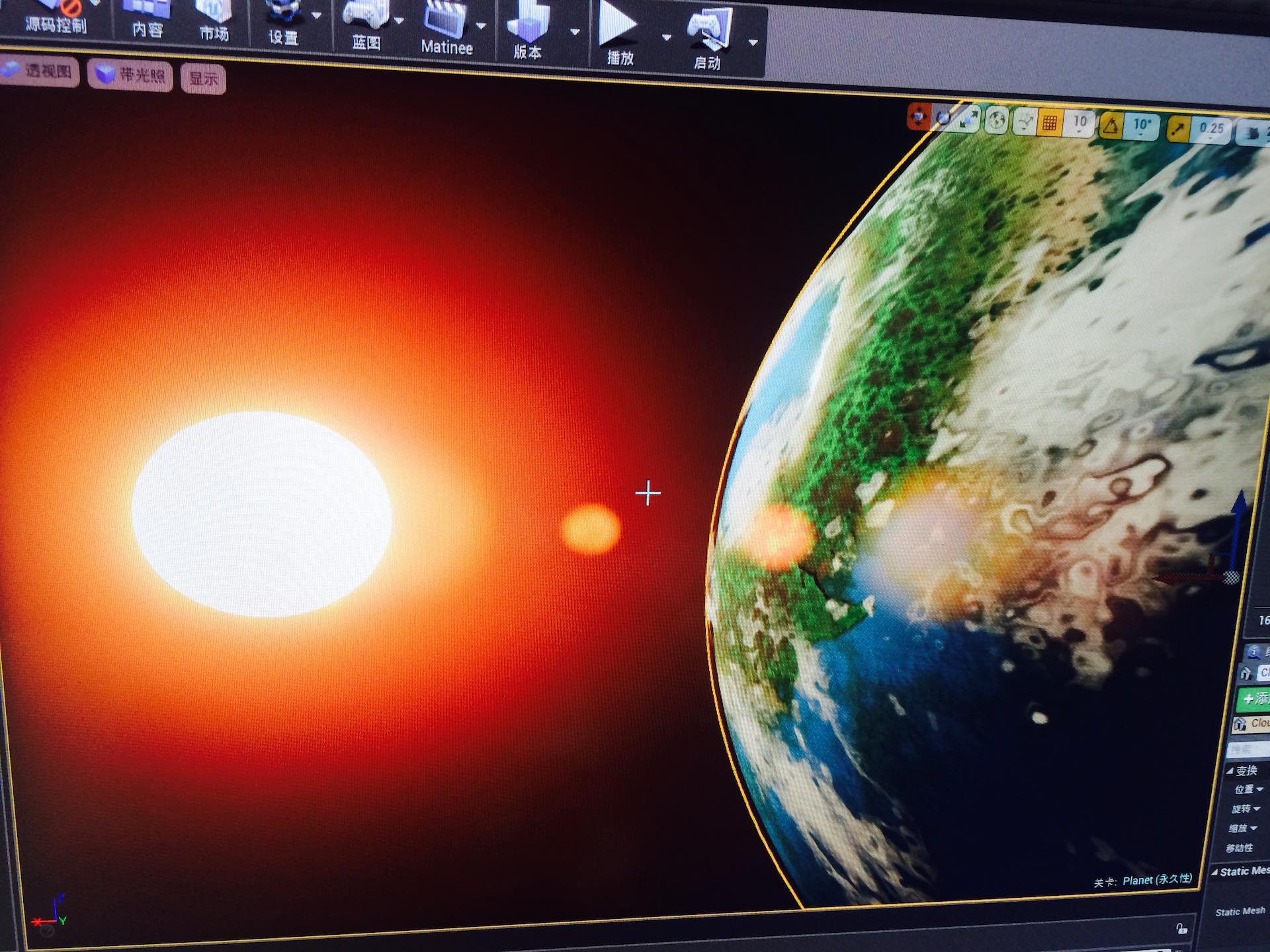Toggle grid snapping orange grid icon
This screenshot has height=952, width=1270.
pos(1049,123)
